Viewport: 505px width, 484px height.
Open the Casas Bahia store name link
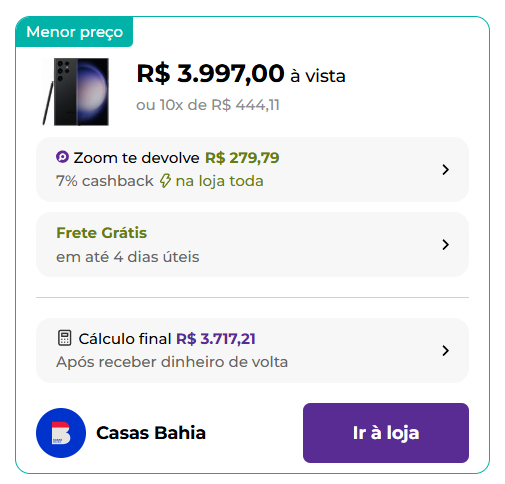coord(151,433)
